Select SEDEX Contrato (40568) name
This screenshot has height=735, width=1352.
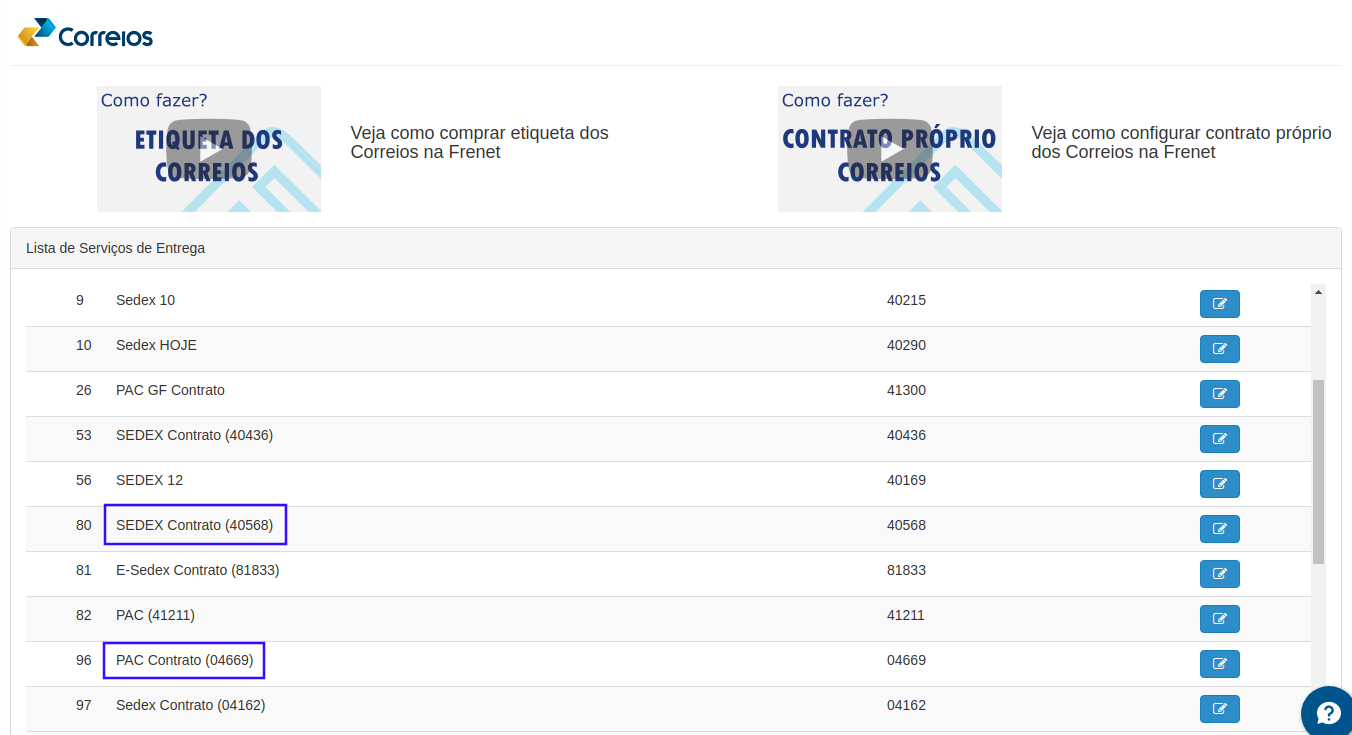194,525
